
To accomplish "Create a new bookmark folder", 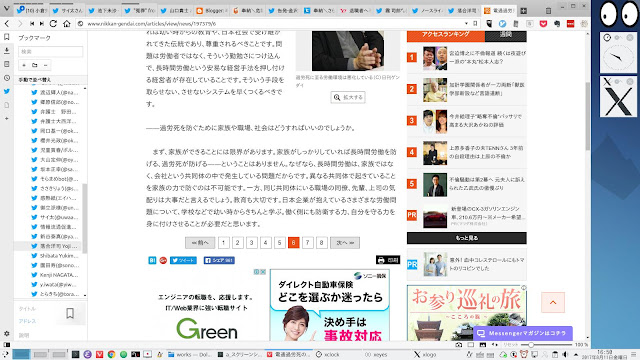I will click(35, 65).
